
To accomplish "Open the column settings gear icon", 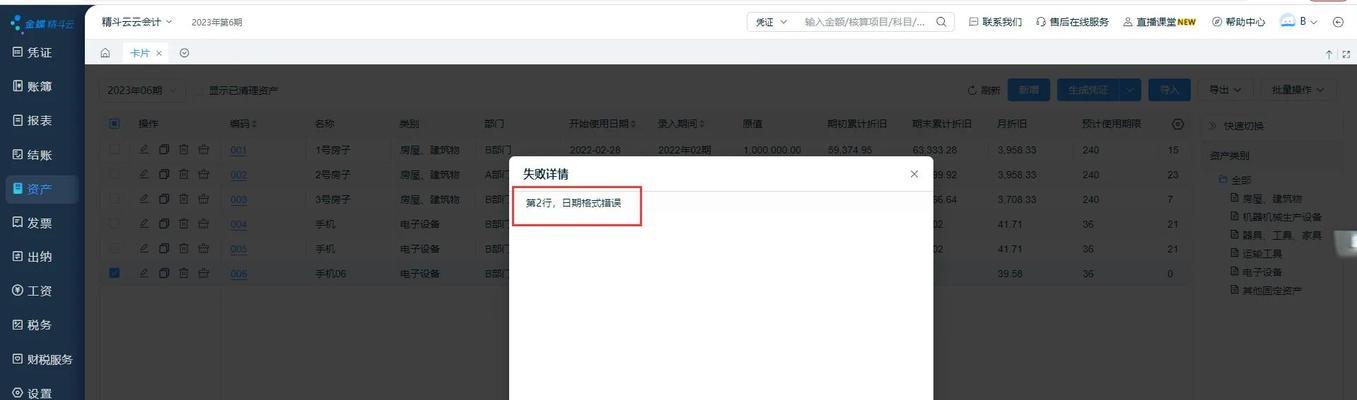I will (1177, 124).
